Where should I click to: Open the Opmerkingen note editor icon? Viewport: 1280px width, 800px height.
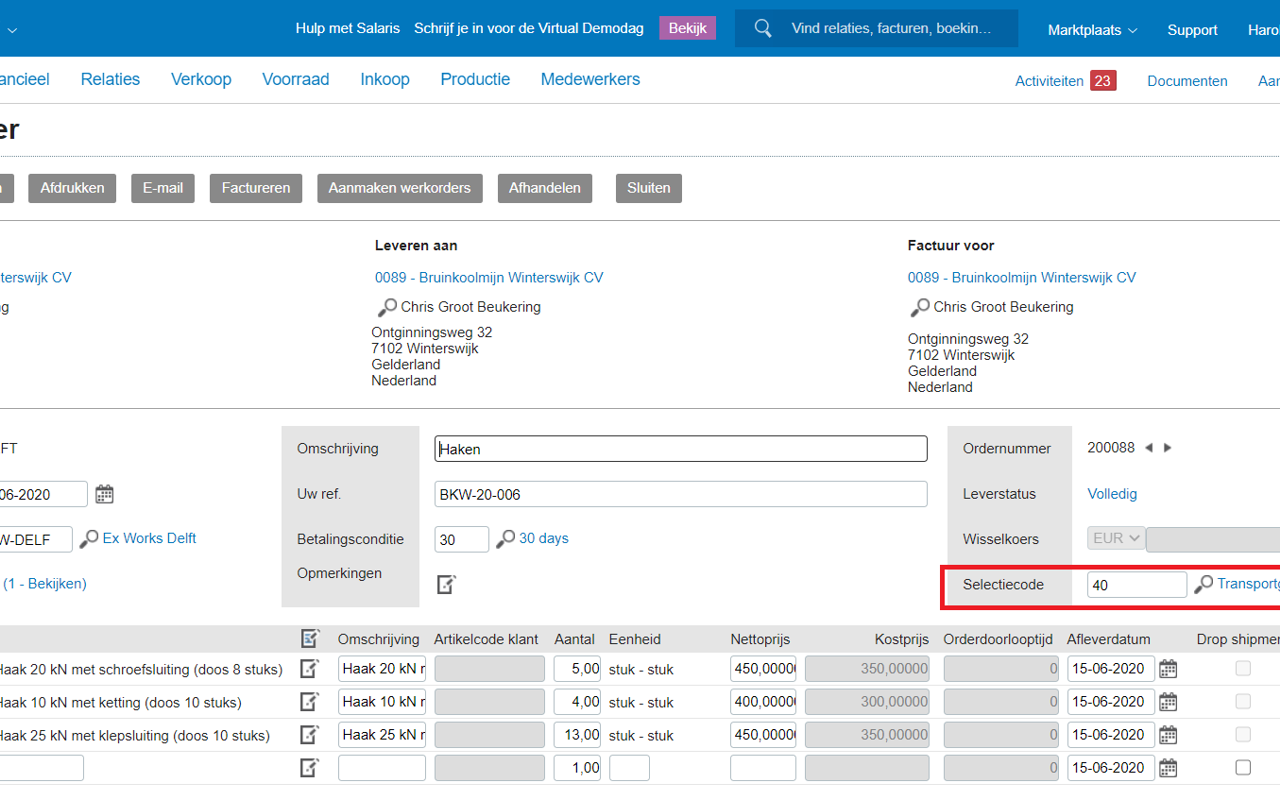[447, 584]
